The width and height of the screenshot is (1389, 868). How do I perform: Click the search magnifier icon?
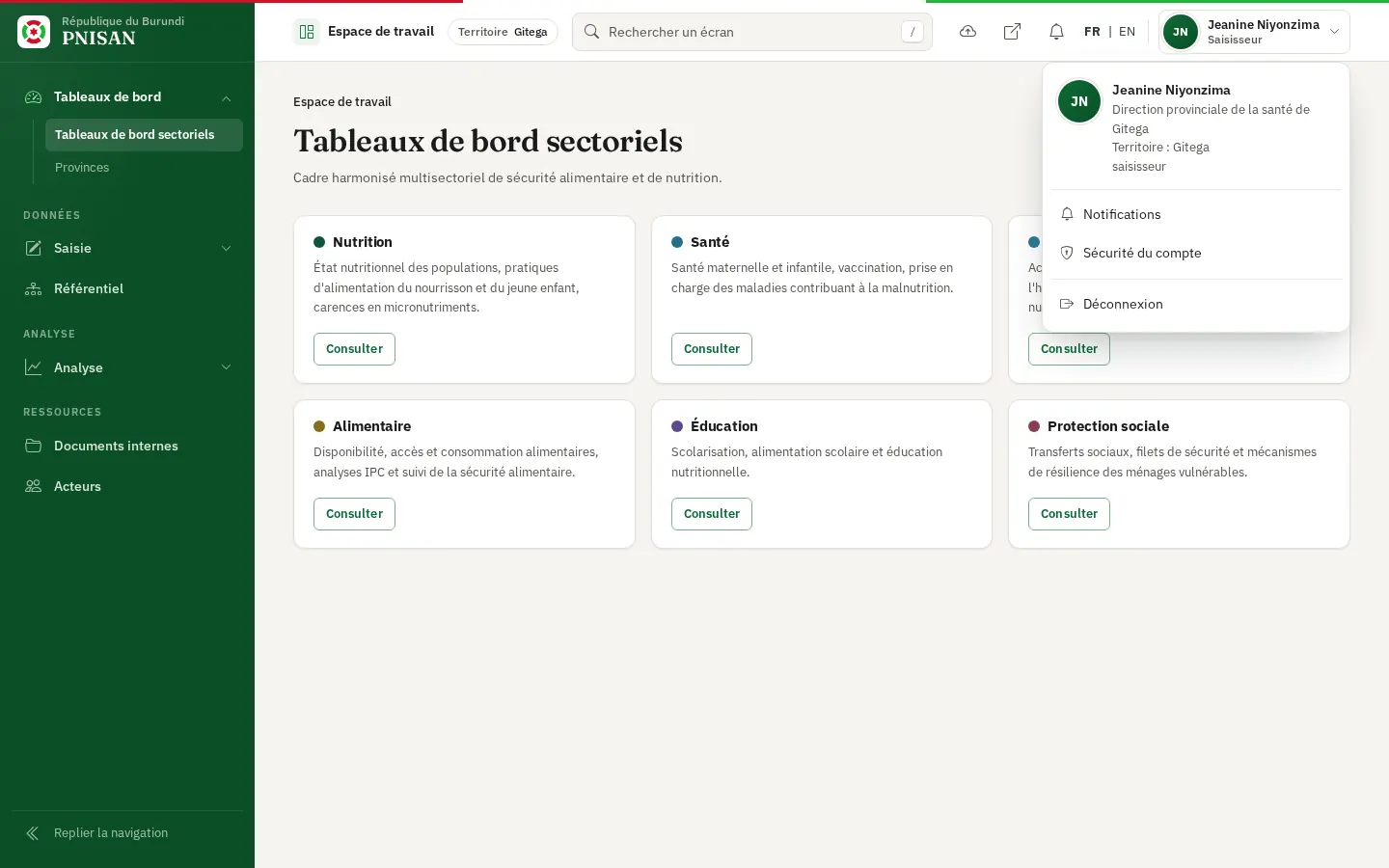[x=592, y=32]
